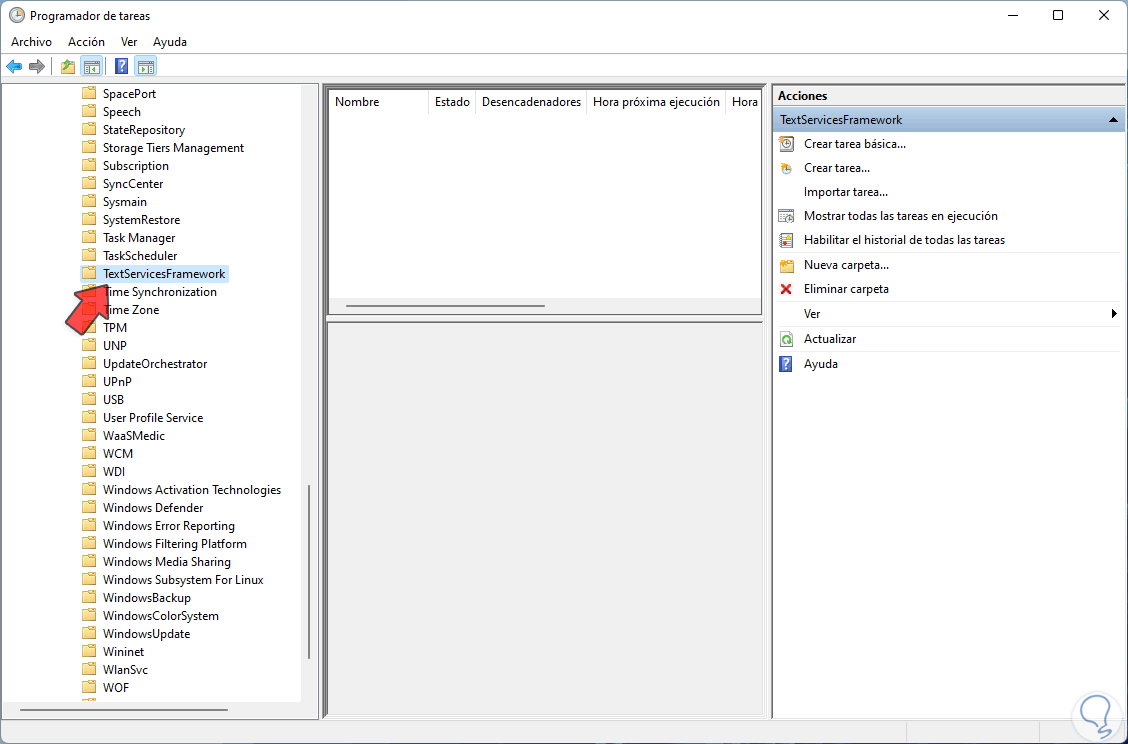Collapse the TextServicesFramework actions section
This screenshot has height=744, width=1128.
point(1113,120)
